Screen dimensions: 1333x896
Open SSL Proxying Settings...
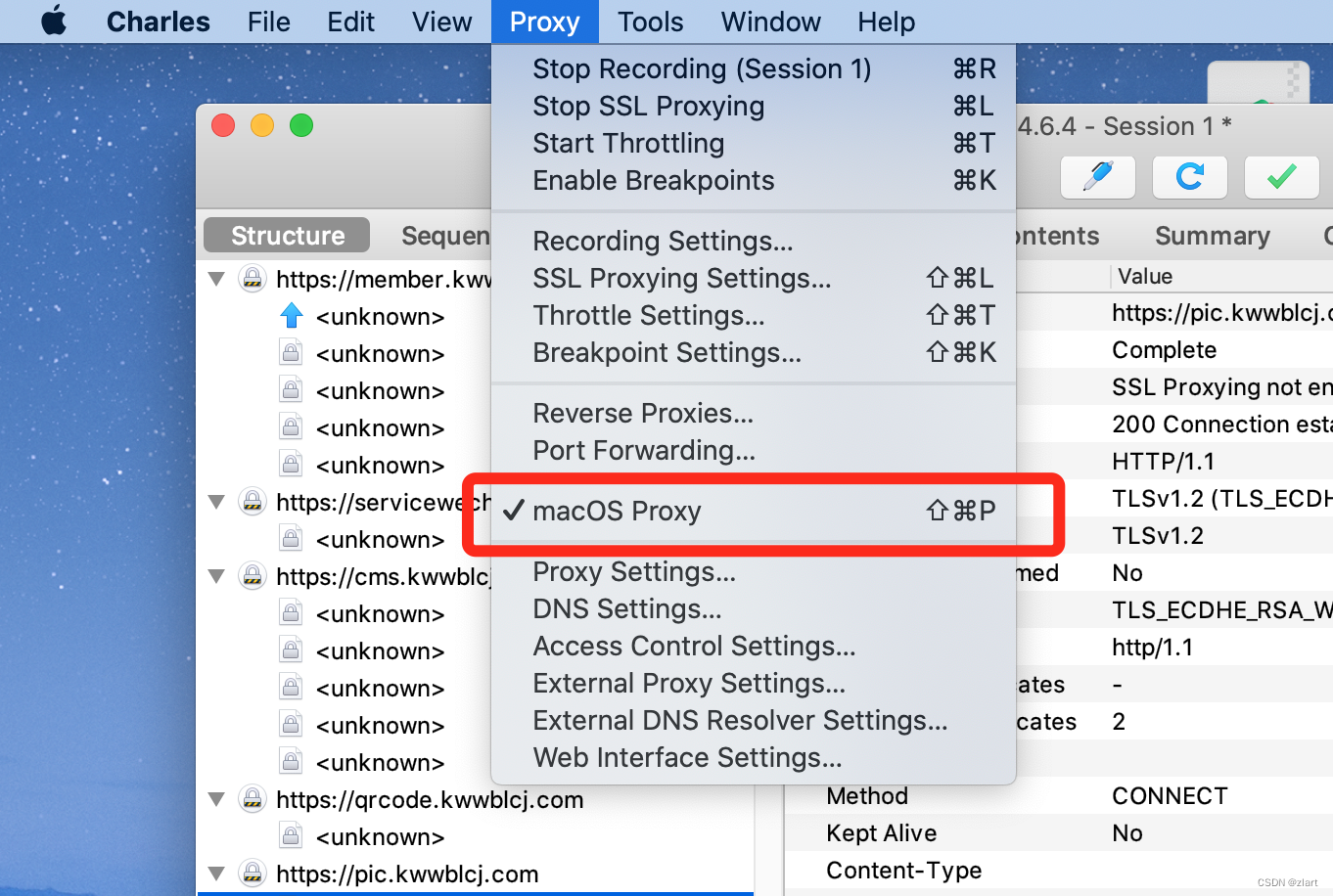click(x=754, y=278)
